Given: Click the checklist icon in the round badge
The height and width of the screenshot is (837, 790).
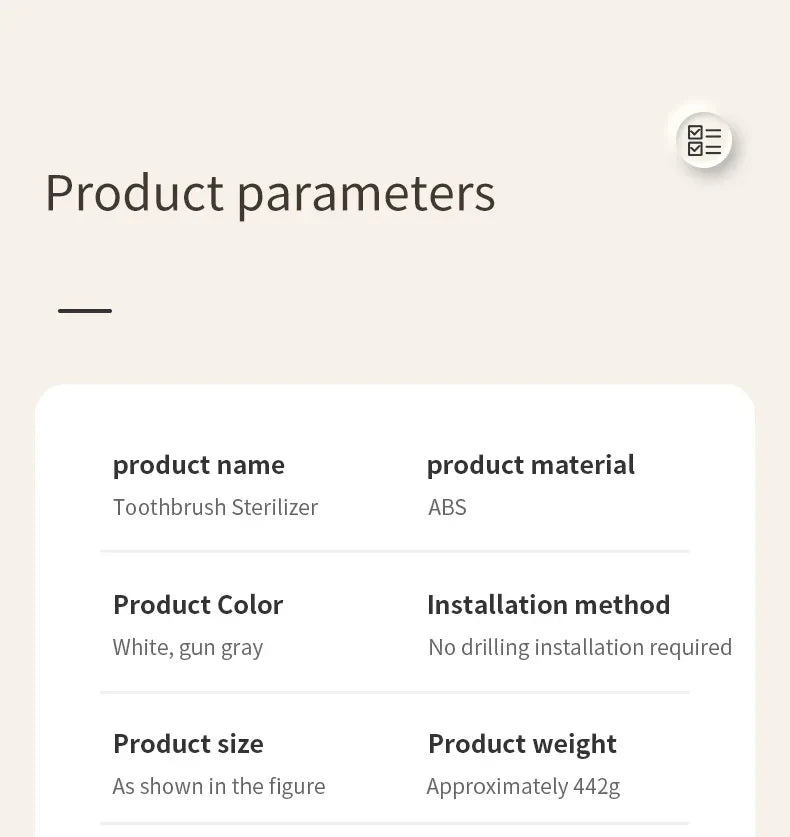Looking at the screenshot, I should pyautogui.click(x=704, y=140).
